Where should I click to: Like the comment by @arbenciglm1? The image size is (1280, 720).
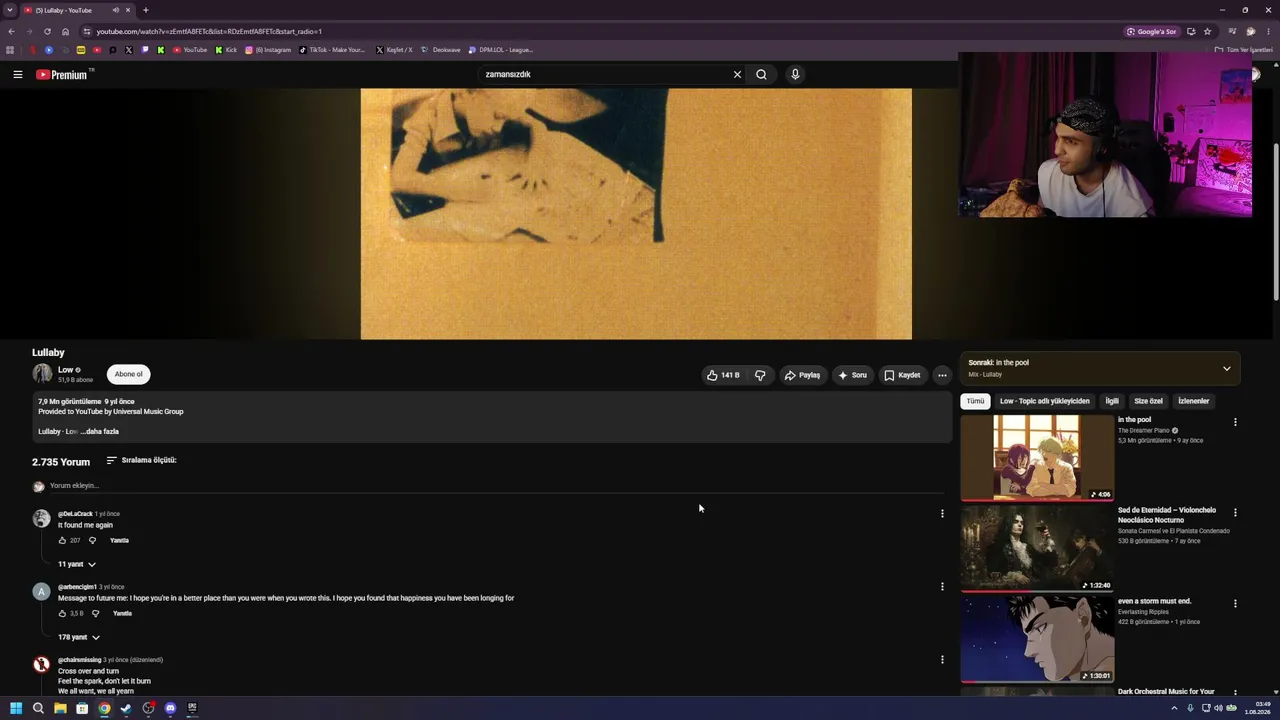62,613
